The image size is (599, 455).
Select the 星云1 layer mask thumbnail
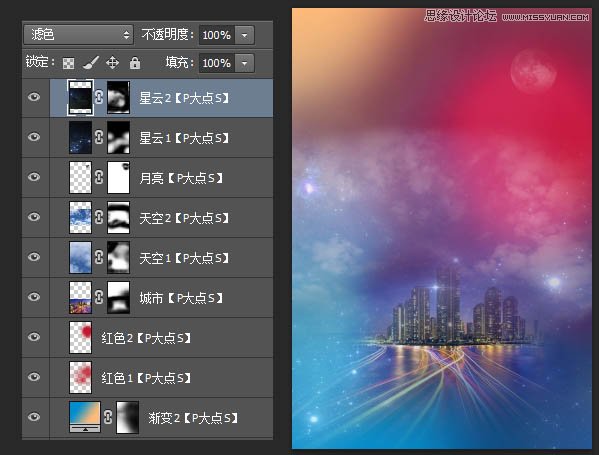118,138
